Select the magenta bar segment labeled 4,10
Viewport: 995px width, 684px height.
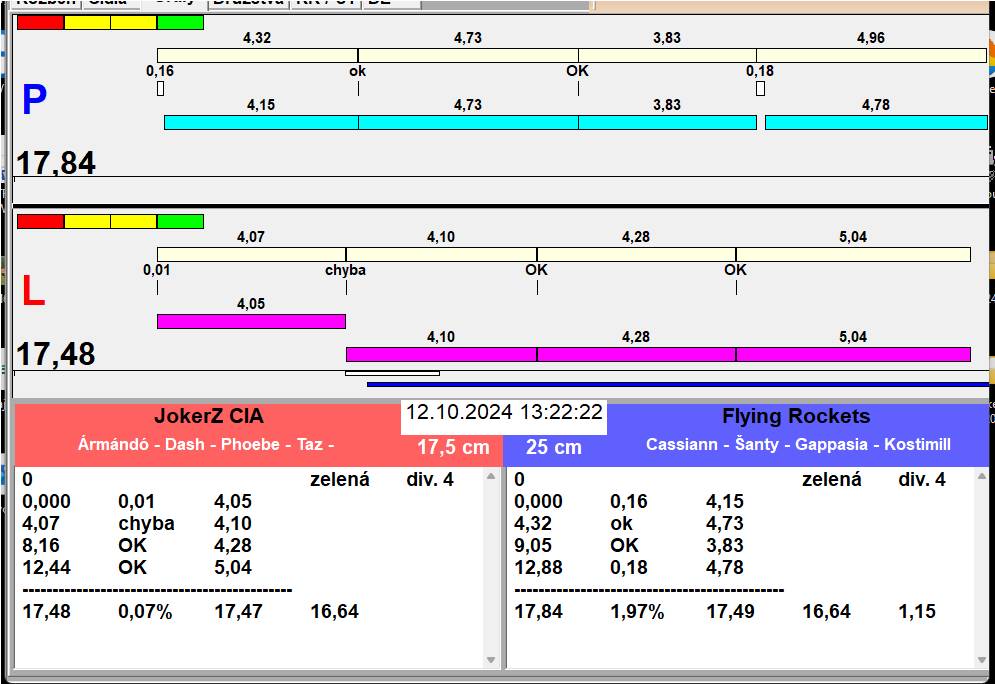tap(441, 355)
